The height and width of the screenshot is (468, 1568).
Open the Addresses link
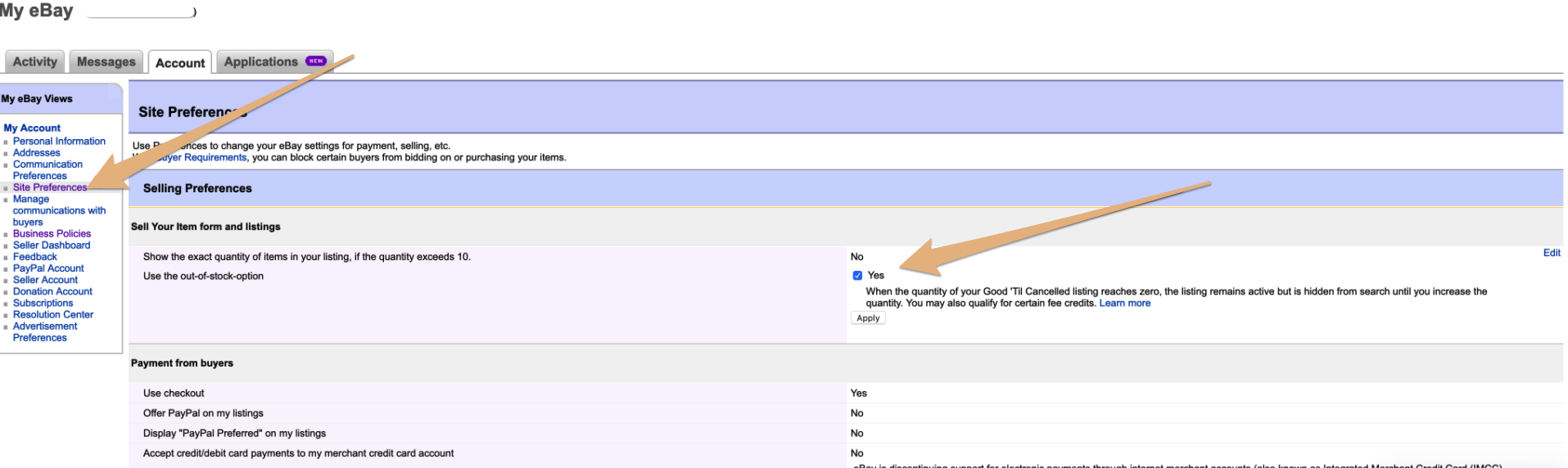tap(36, 152)
